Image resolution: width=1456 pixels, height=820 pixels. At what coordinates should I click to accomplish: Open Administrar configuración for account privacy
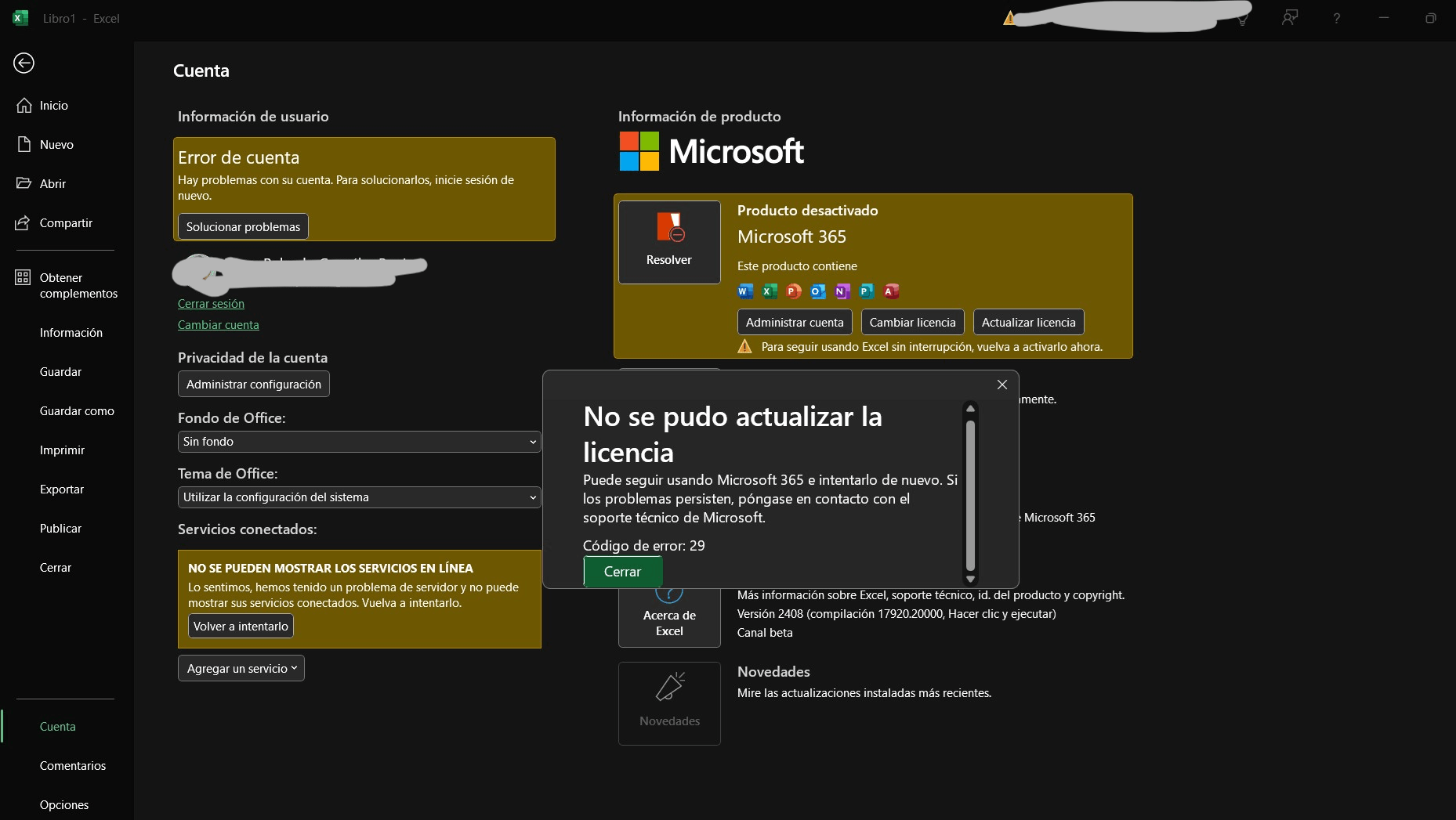coord(254,384)
